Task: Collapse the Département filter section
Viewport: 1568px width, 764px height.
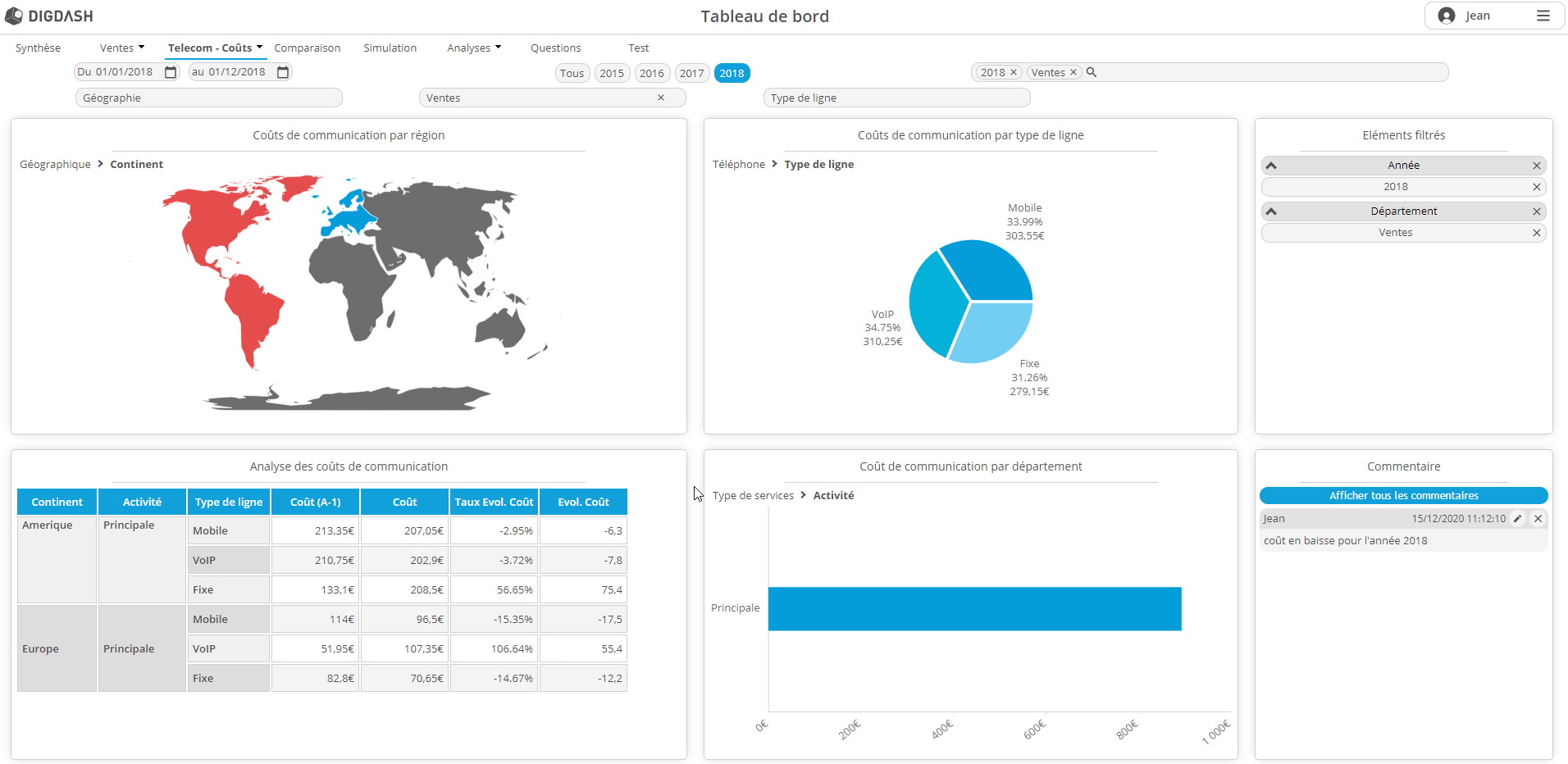Action: pyautogui.click(x=1271, y=211)
